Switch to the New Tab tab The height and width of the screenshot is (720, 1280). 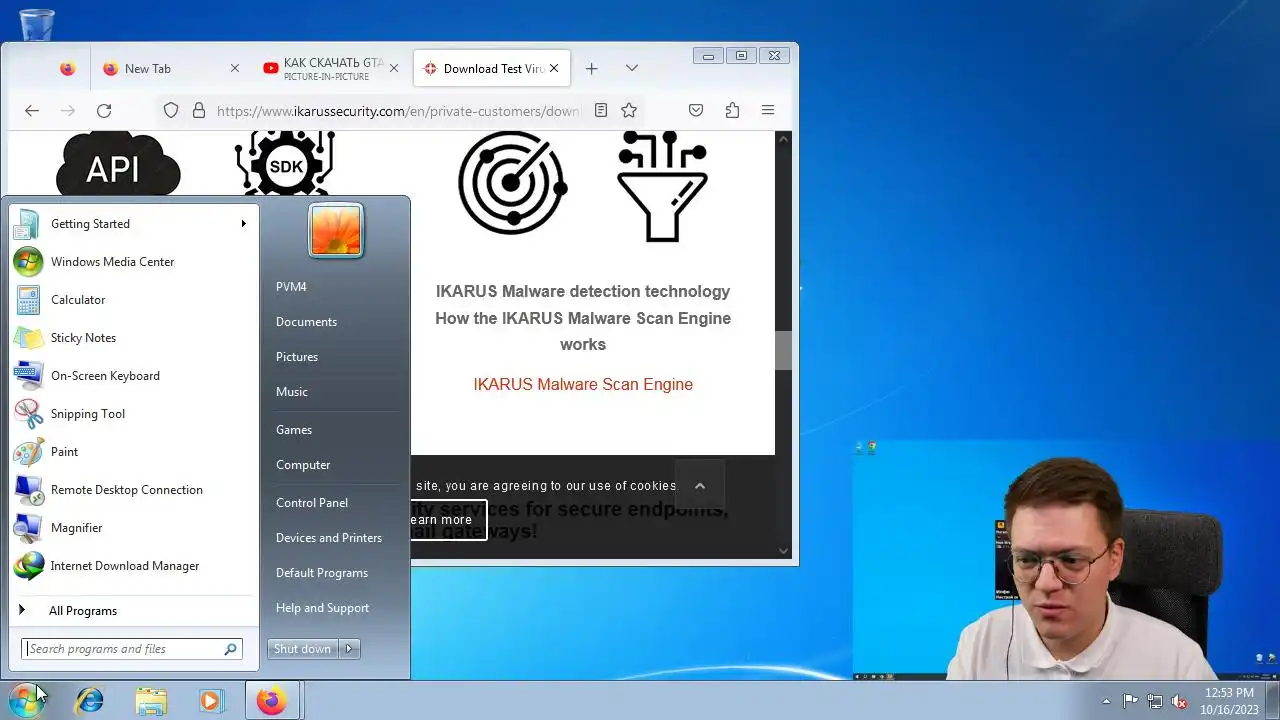tap(172, 68)
